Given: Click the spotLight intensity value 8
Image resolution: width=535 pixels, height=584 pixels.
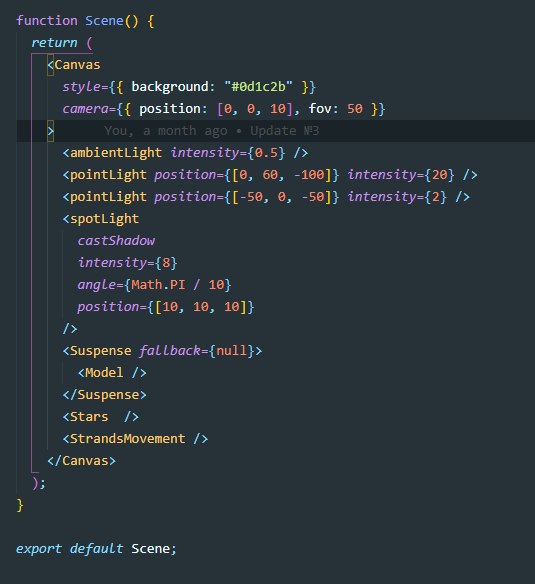Looking at the screenshot, I should pos(166,263).
